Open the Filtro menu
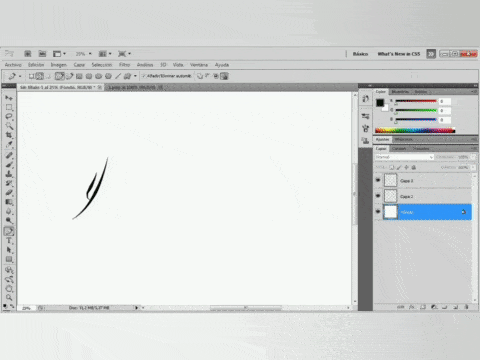This screenshot has width=480, height=360. 124,65
